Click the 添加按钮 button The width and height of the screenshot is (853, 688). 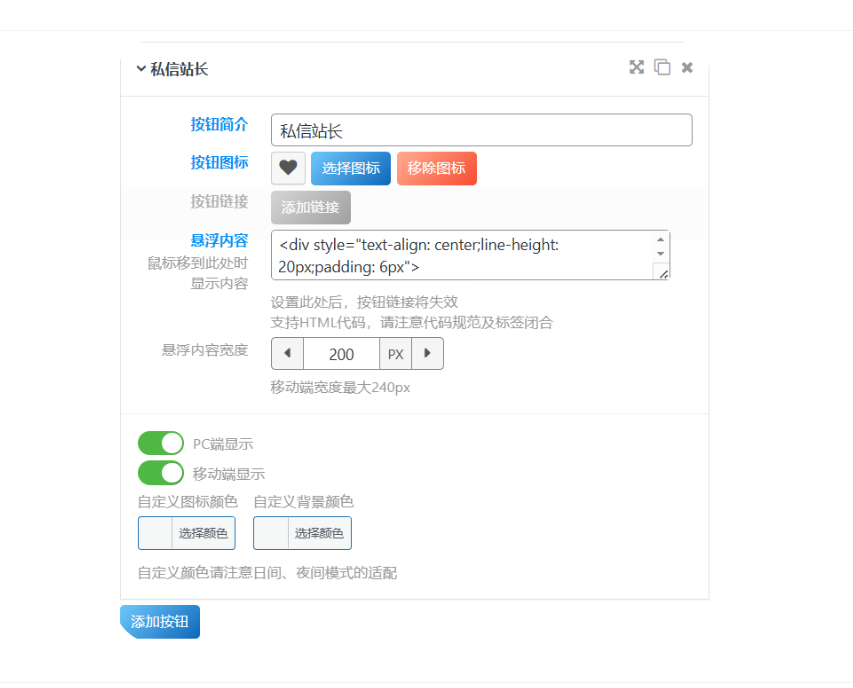pyautogui.click(x=160, y=622)
